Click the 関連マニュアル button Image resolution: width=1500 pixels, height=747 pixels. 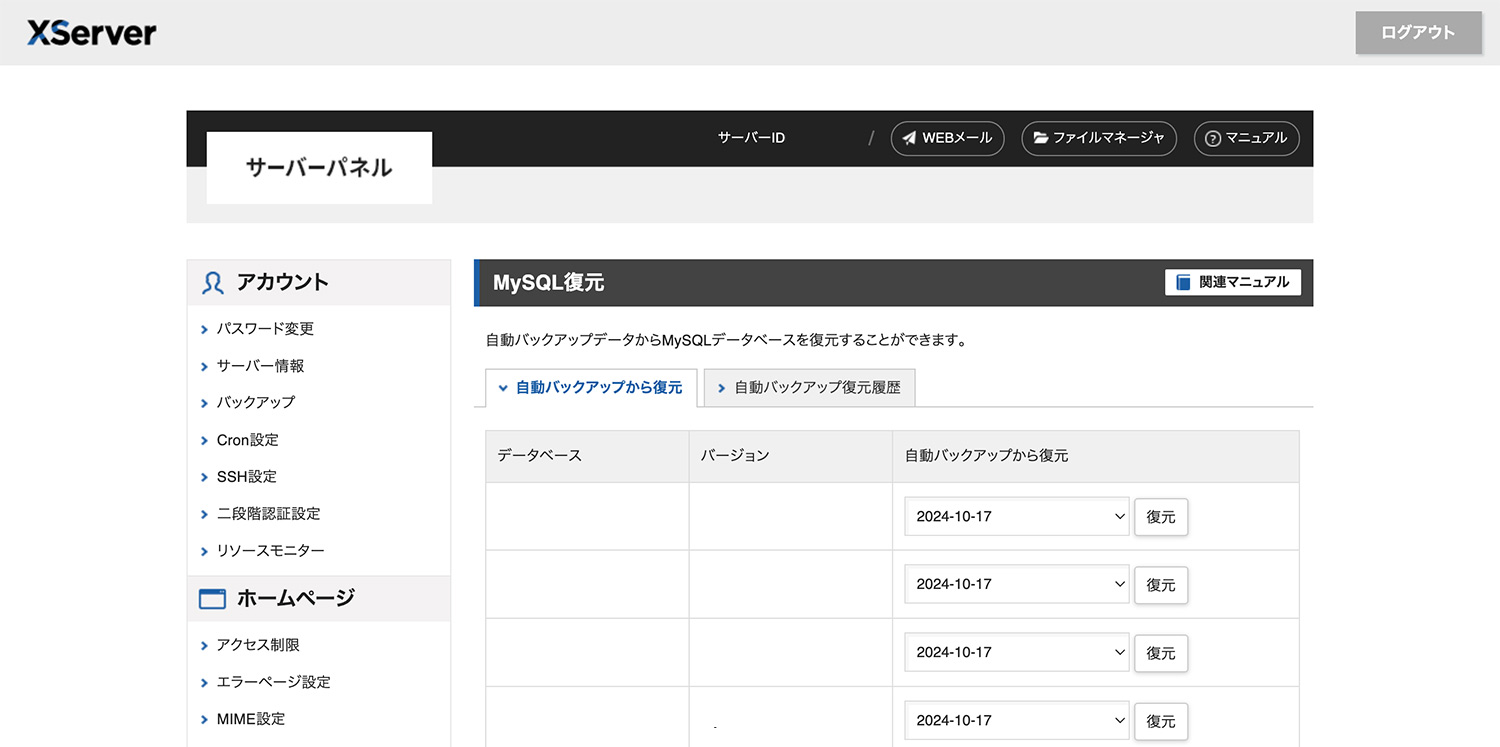[x=1233, y=283]
